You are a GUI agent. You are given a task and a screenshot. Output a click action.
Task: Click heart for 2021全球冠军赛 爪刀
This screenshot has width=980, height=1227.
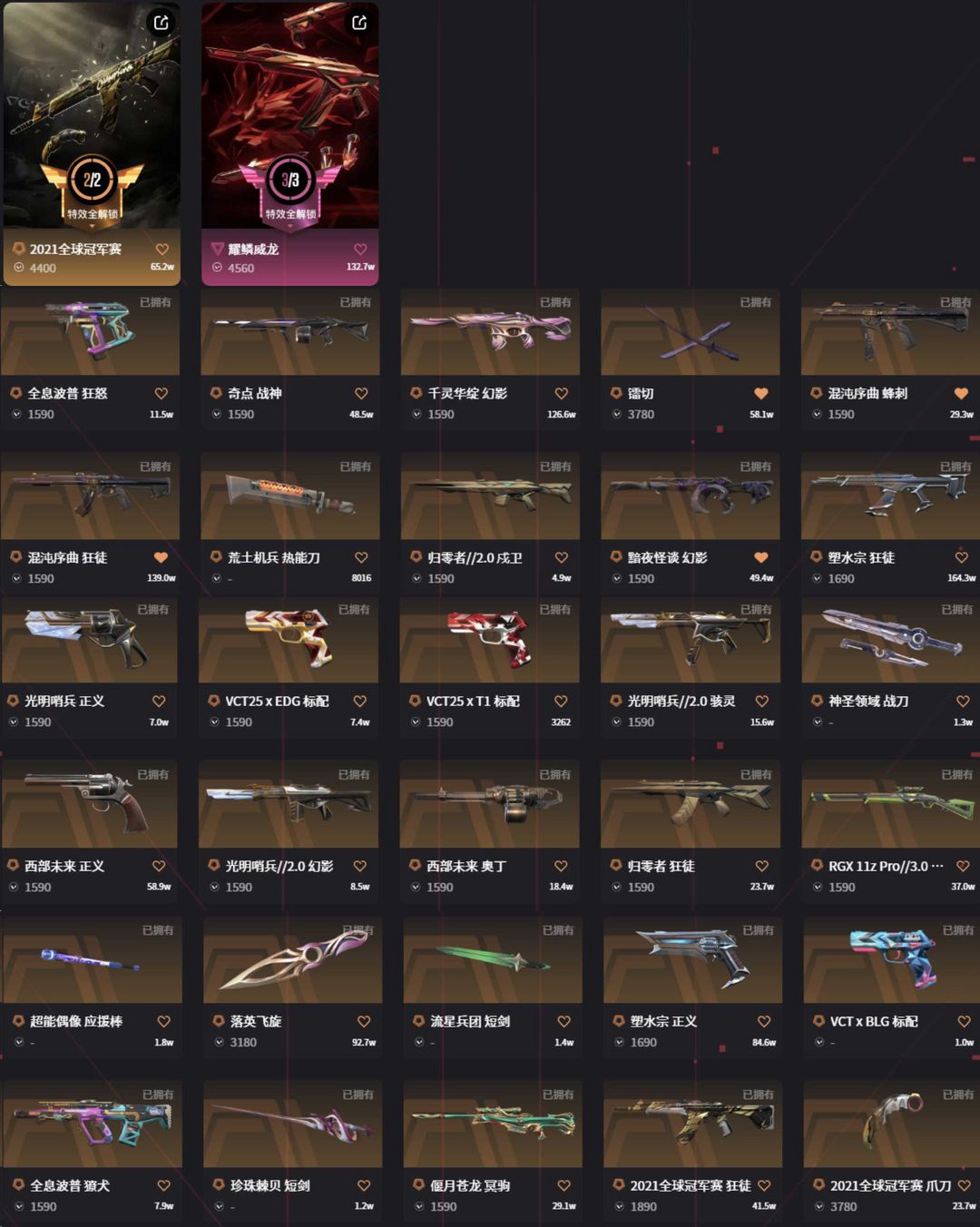pyautogui.click(x=964, y=1185)
